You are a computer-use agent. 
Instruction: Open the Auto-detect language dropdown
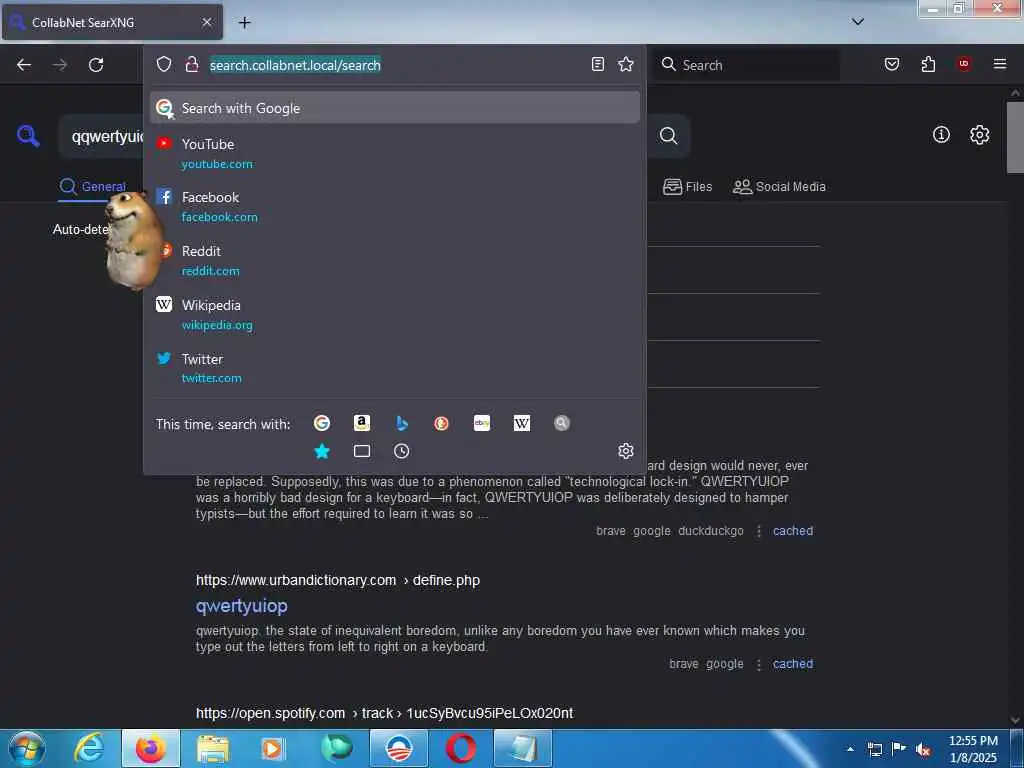coord(80,229)
